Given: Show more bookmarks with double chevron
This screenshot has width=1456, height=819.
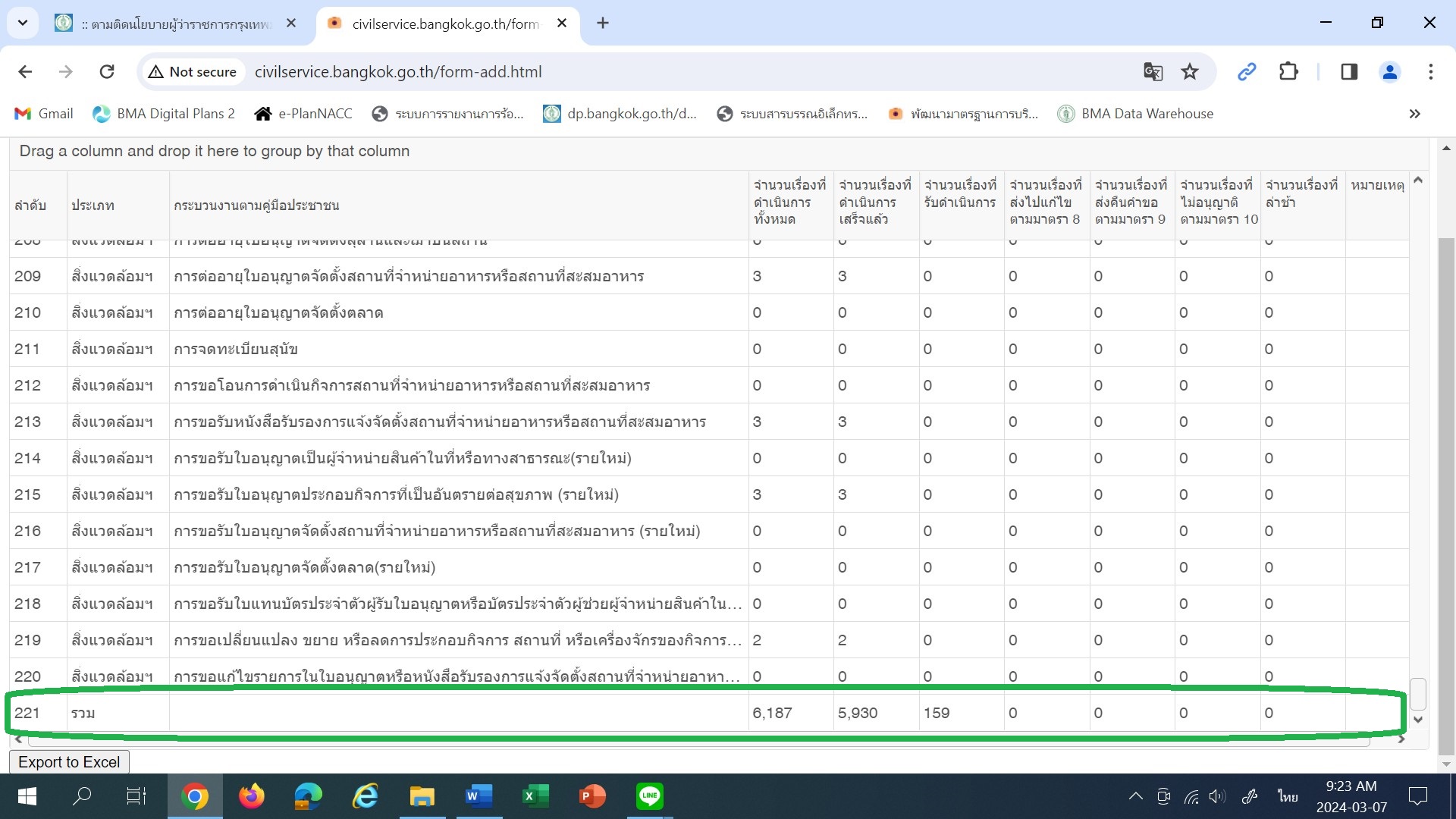Looking at the screenshot, I should point(1414,114).
